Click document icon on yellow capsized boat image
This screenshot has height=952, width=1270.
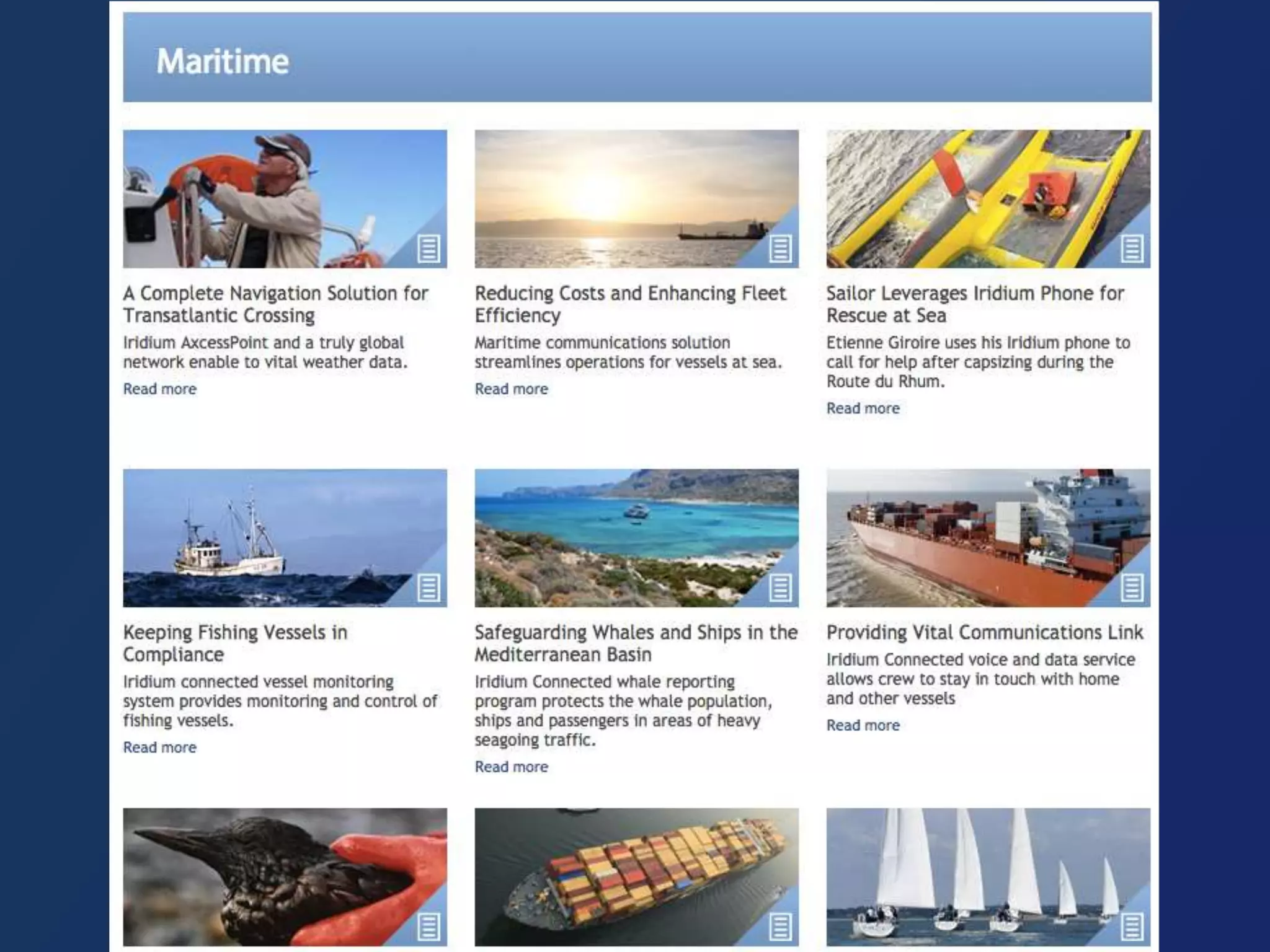click(x=1132, y=249)
